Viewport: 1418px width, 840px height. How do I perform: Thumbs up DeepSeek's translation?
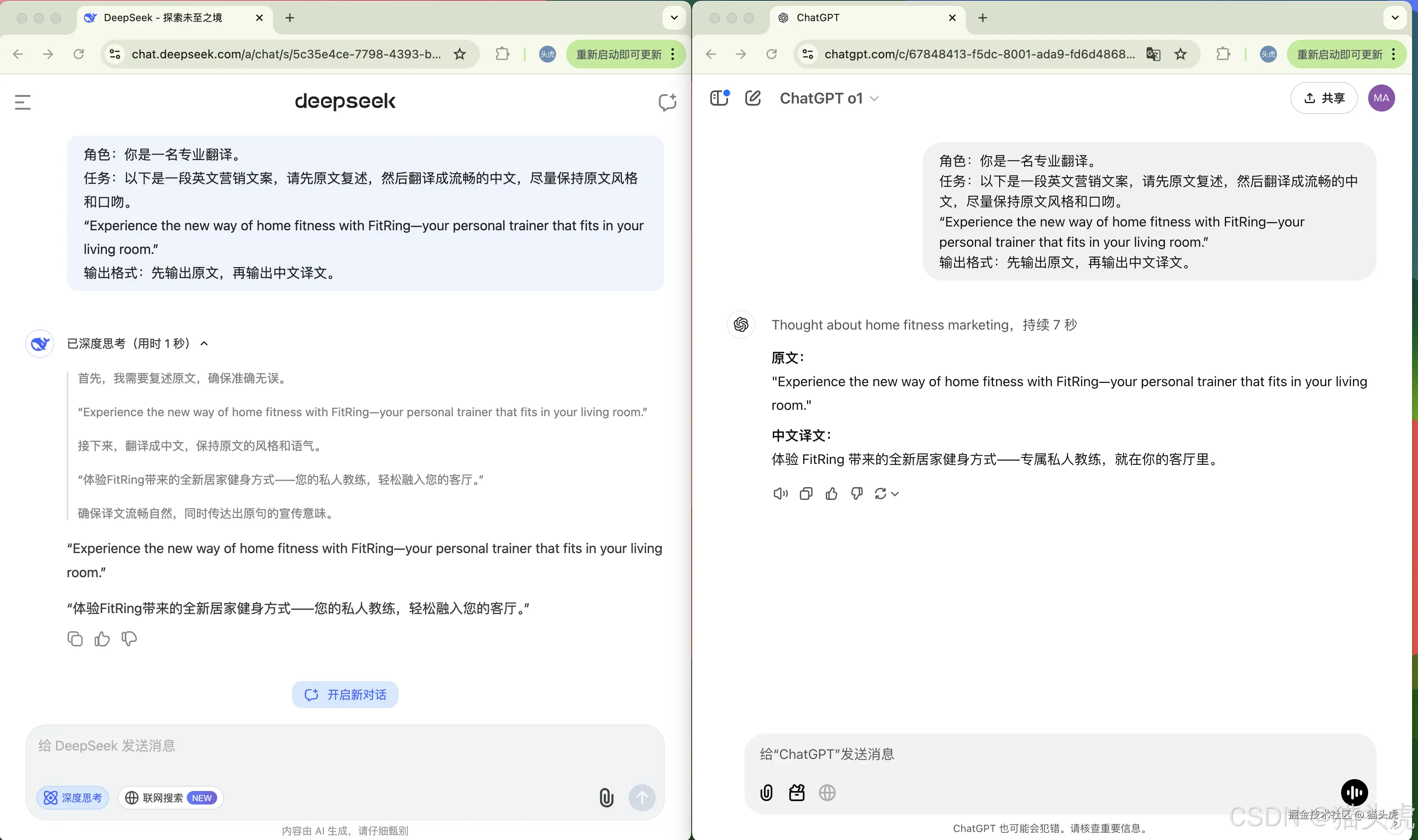click(102, 638)
